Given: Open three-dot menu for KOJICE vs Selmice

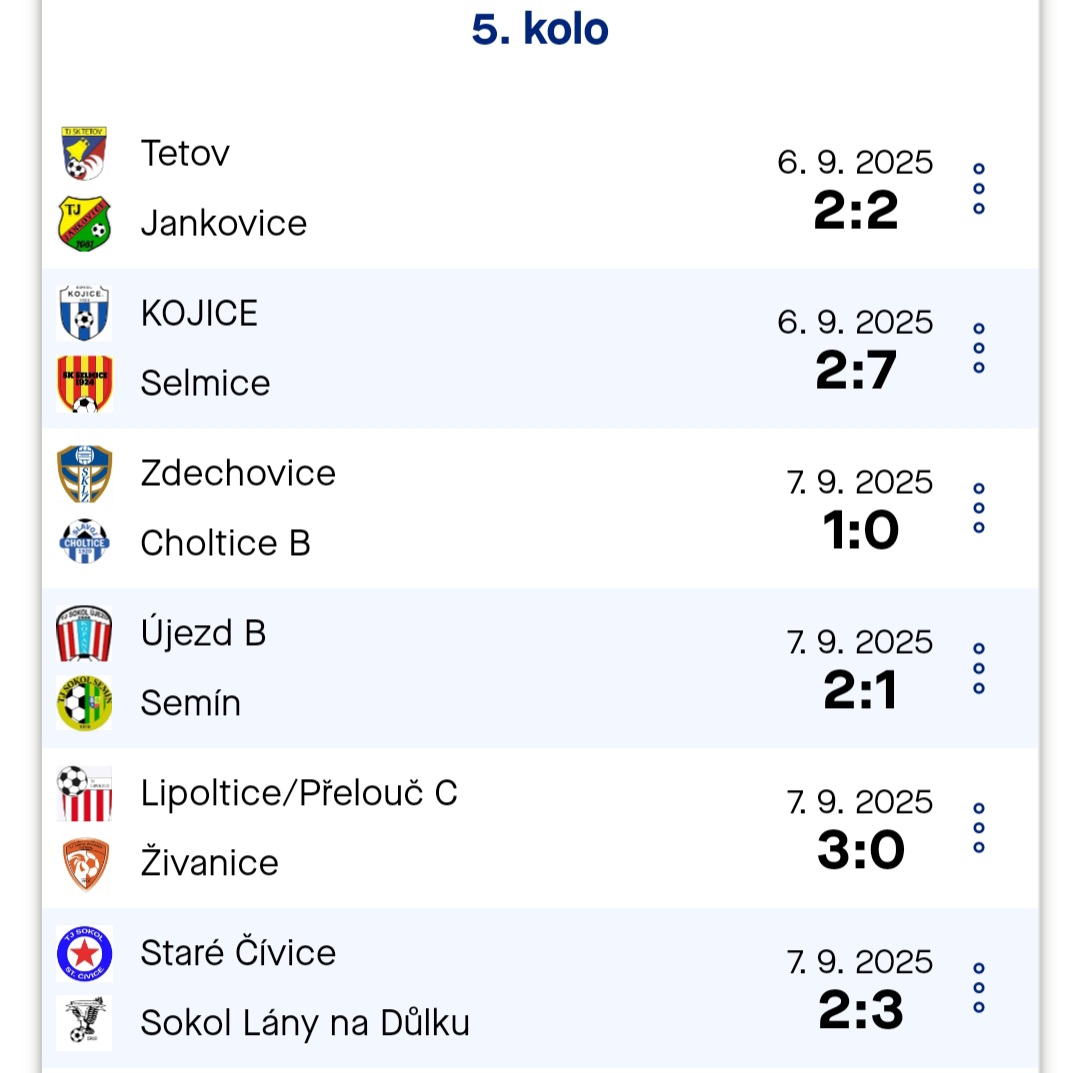Looking at the screenshot, I should click(979, 348).
